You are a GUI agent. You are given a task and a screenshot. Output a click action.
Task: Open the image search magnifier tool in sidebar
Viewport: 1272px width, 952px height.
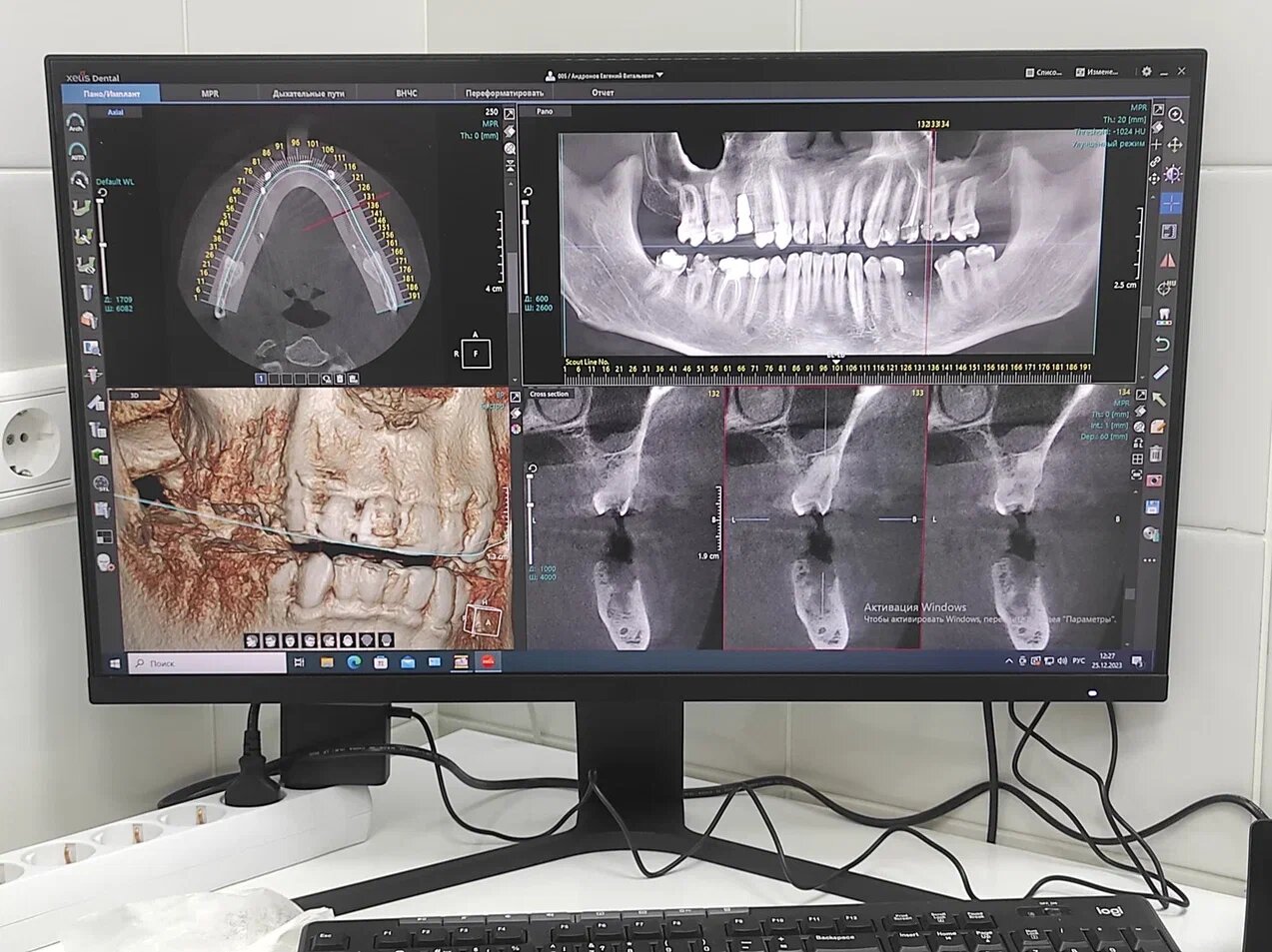(91, 348)
